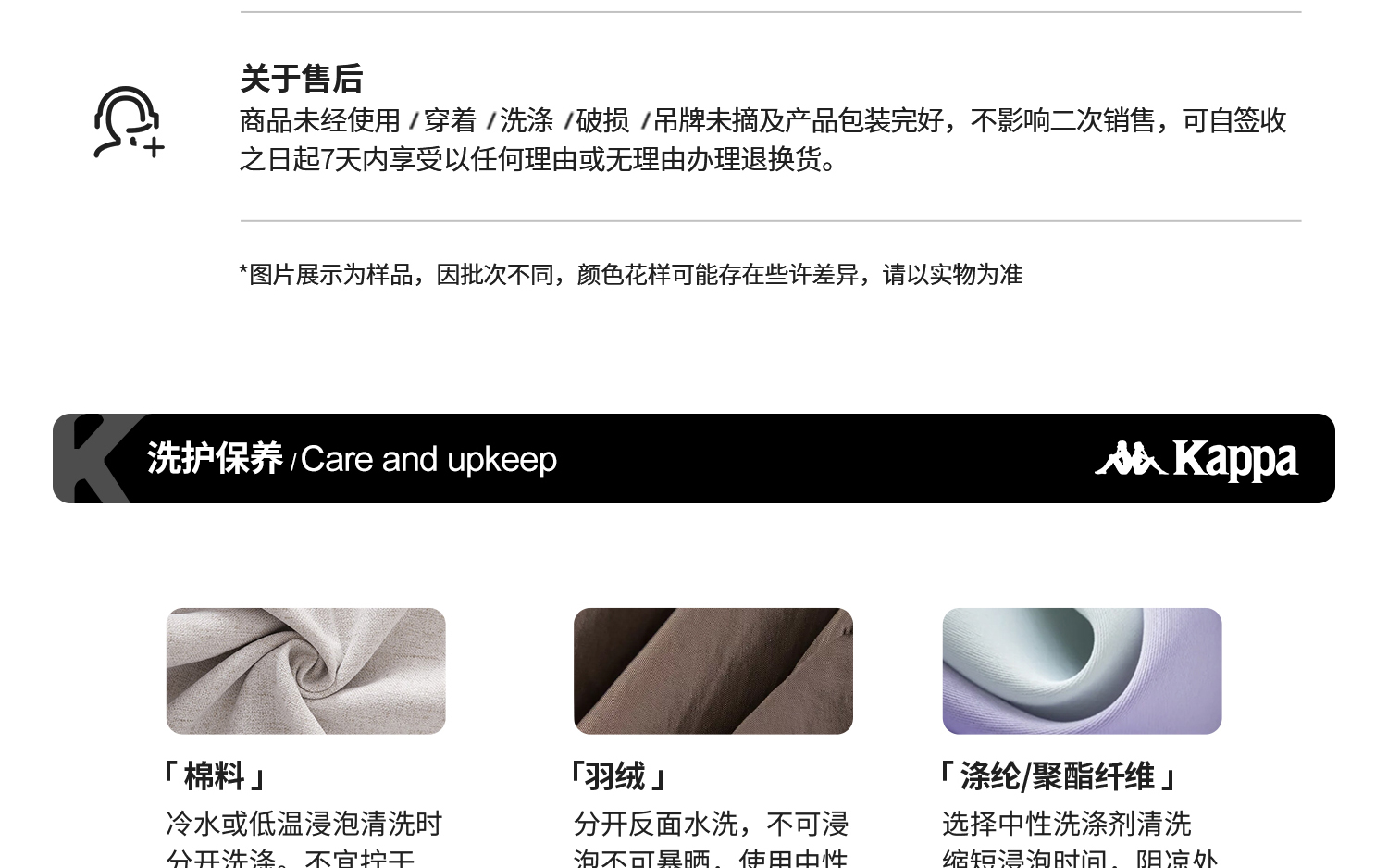The width and height of the screenshot is (1388, 868).
Task: Open the purple polyester fabric image
Action: (1082, 671)
